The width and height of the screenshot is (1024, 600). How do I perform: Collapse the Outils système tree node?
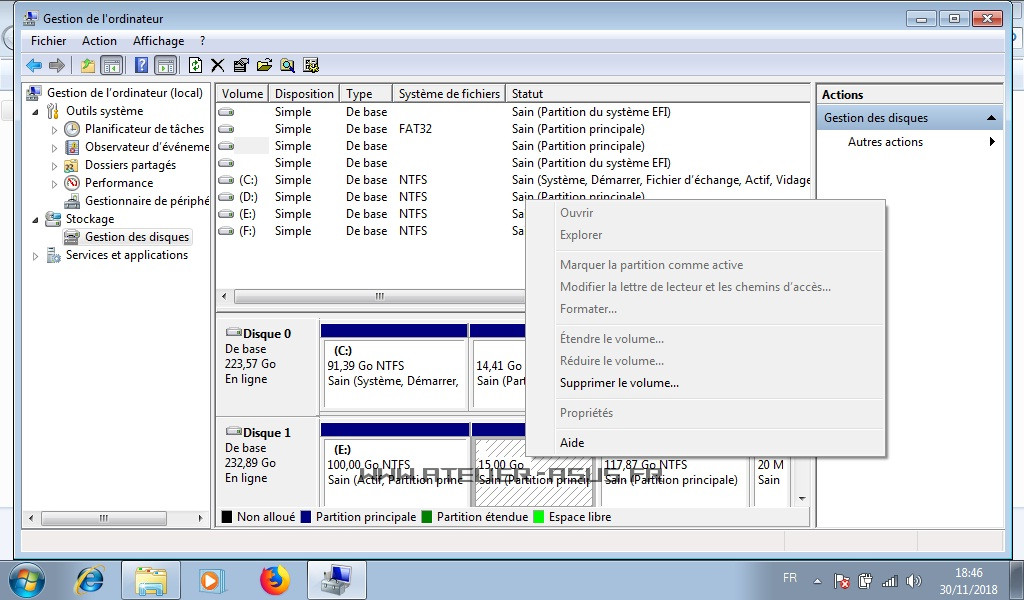(x=35, y=112)
